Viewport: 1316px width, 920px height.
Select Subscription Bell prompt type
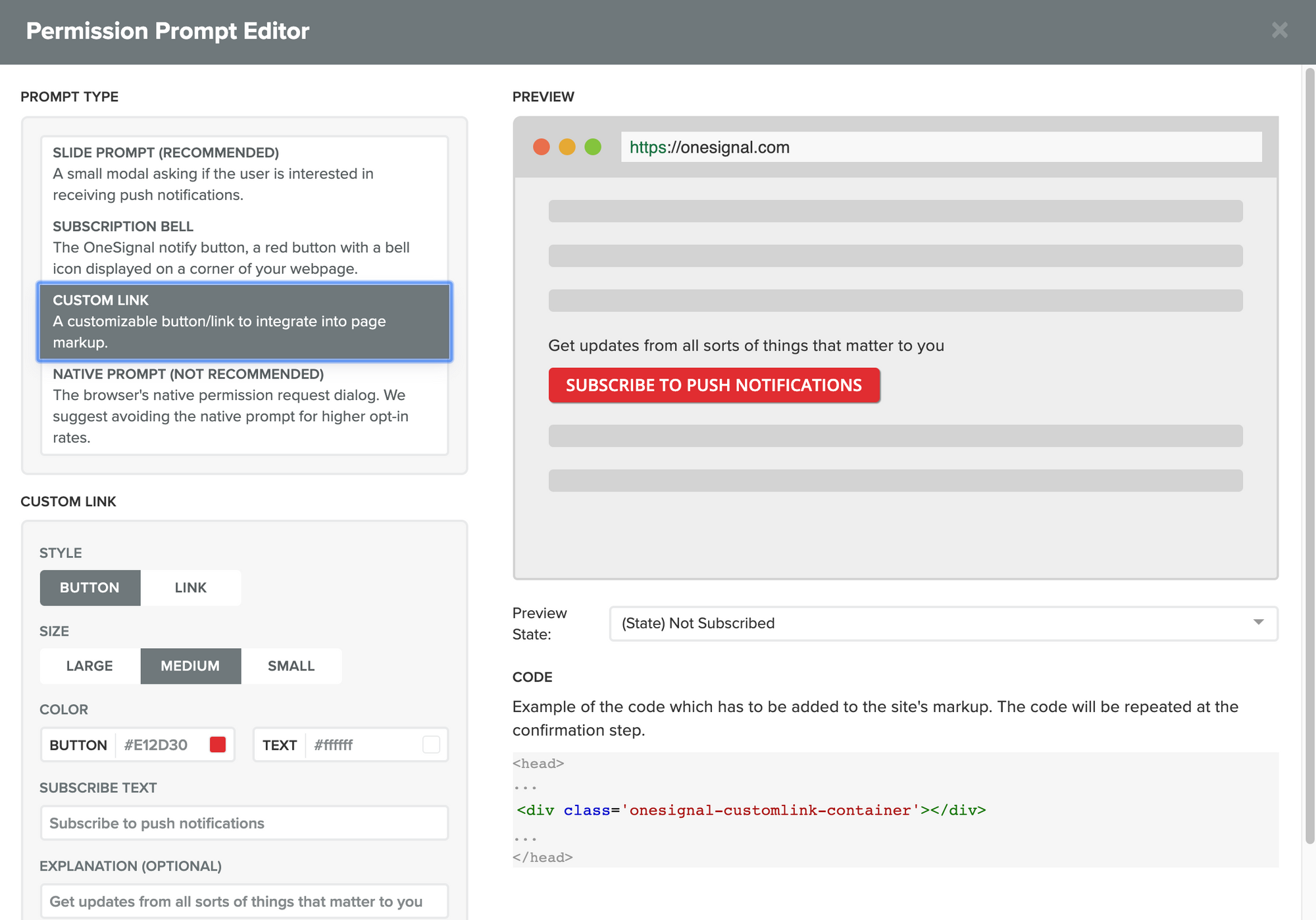point(244,247)
